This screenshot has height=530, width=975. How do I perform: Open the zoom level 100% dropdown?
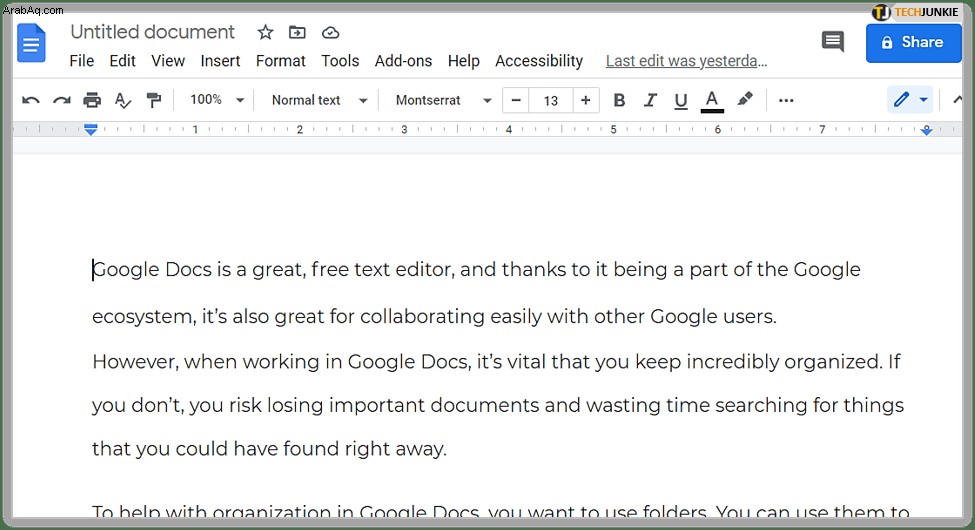(x=217, y=100)
